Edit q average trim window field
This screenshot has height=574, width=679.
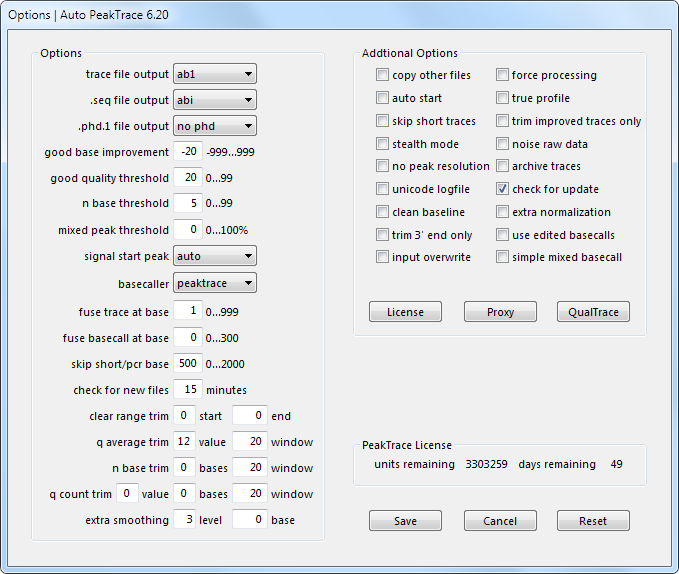(x=250, y=442)
